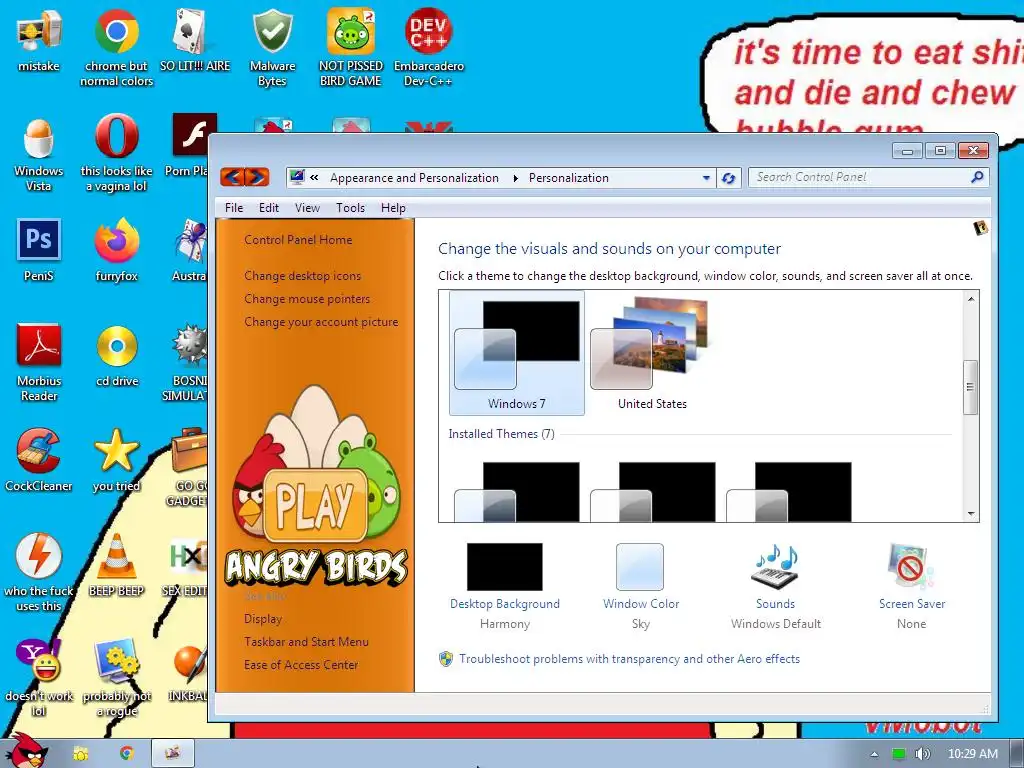Screen dimensions: 1024x768
Task: Open the Display link in sidebar
Action: (263, 618)
